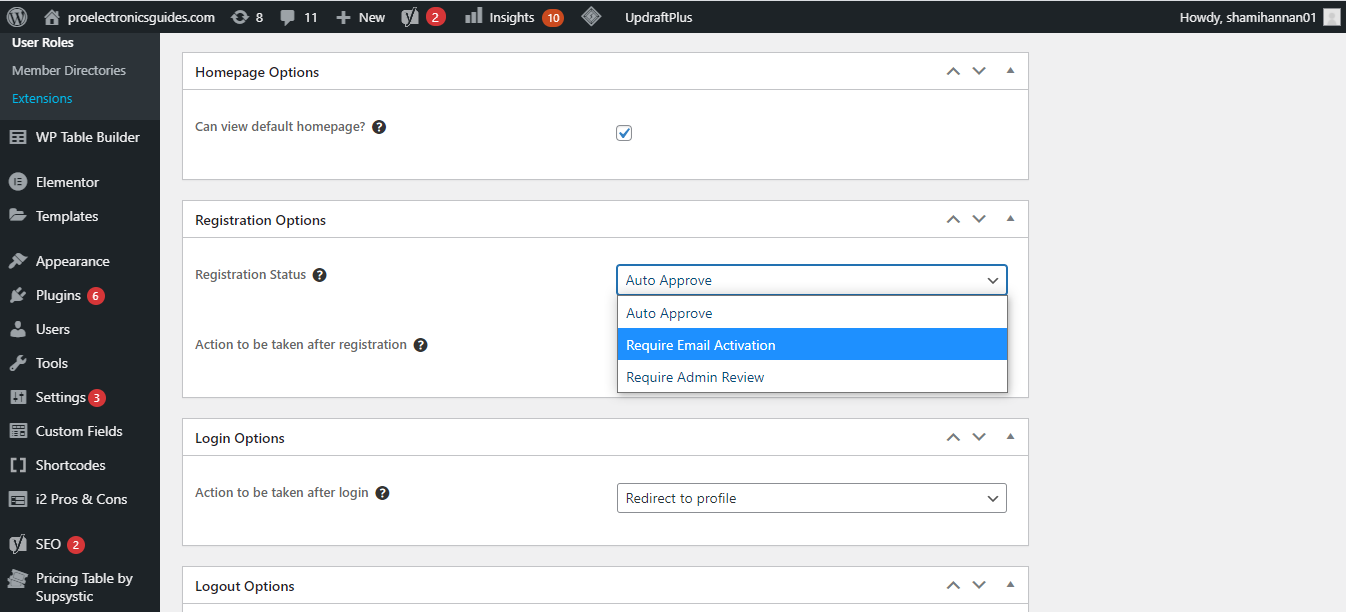Open comments bubble icon in toolbar
Viewport: 1346px width, 612px height.
(x=288, y=17)
